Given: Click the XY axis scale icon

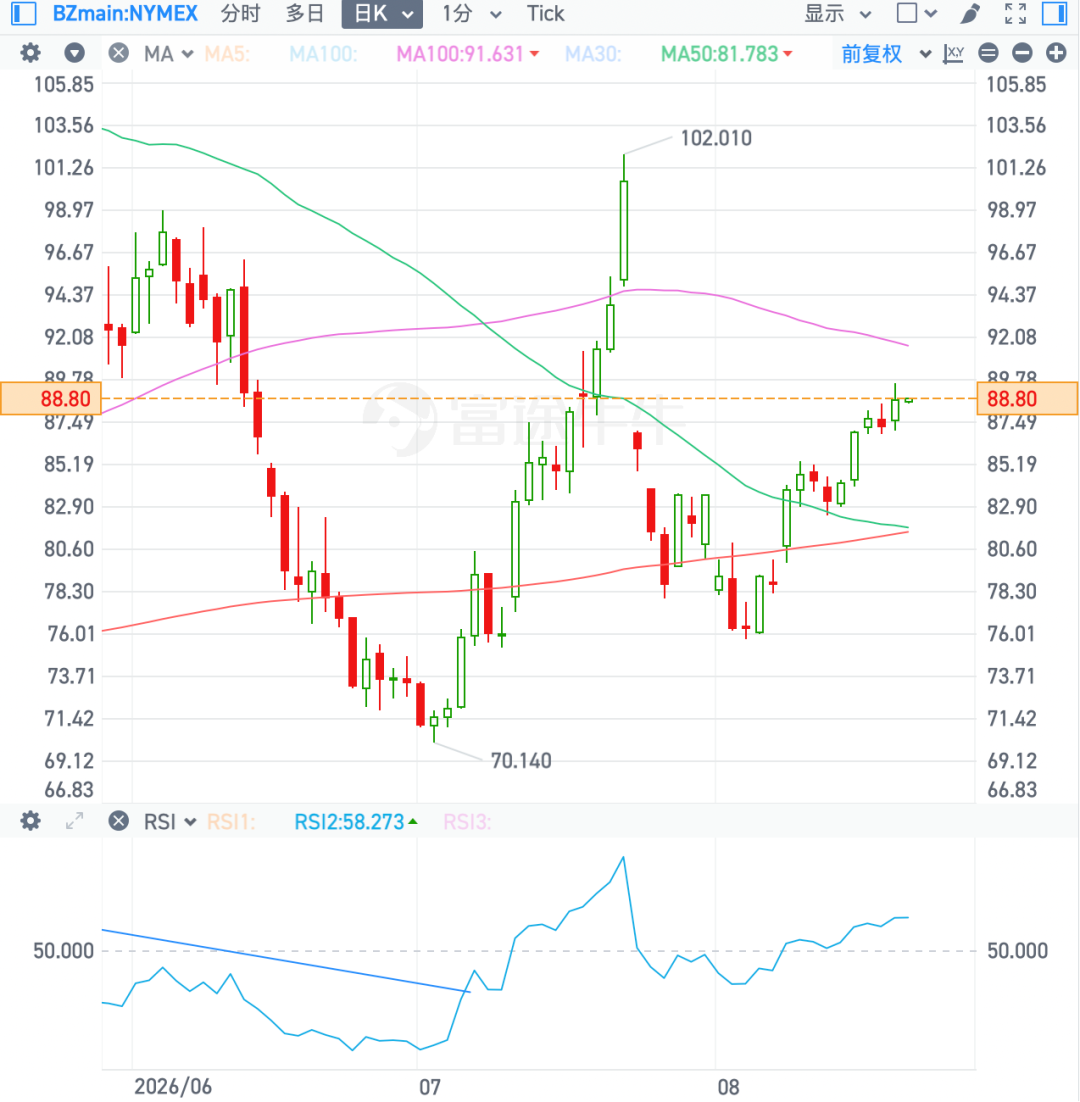Looking at the screenshot, I should [x=954, y=53].
